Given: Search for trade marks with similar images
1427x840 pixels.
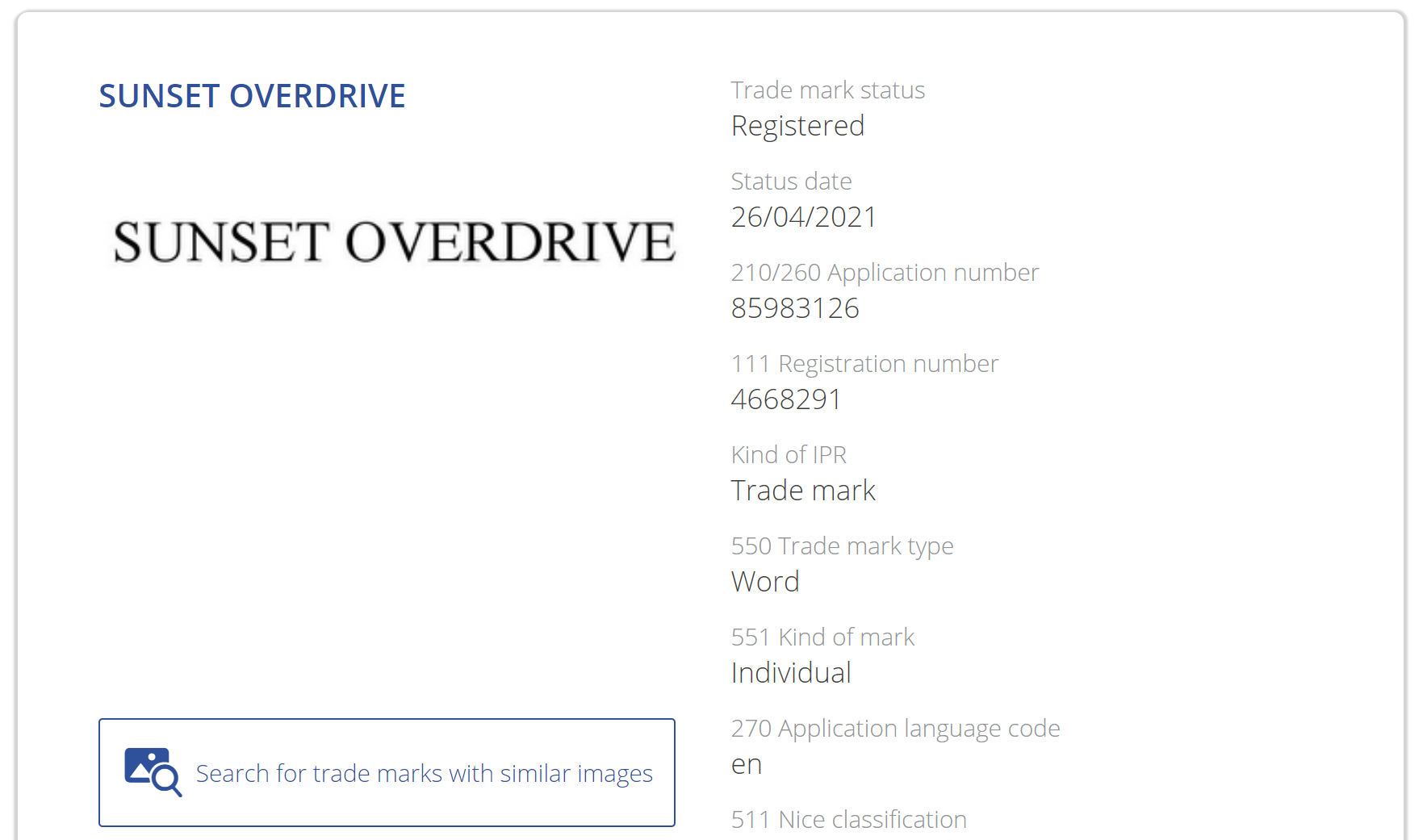Looking at the screenshot, I should coord(387,772).
